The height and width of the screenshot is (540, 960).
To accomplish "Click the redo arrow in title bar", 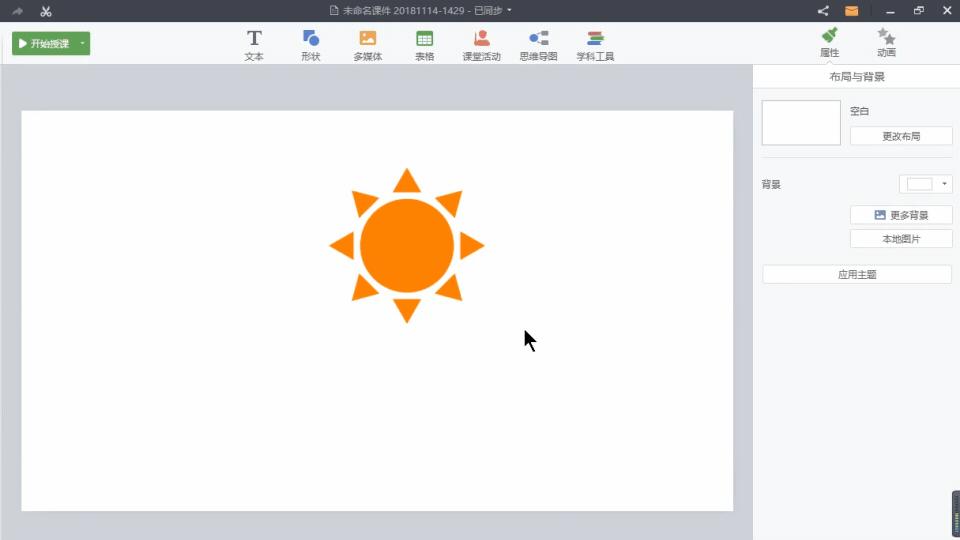I will pyautogui.click(x=17, y=11).
